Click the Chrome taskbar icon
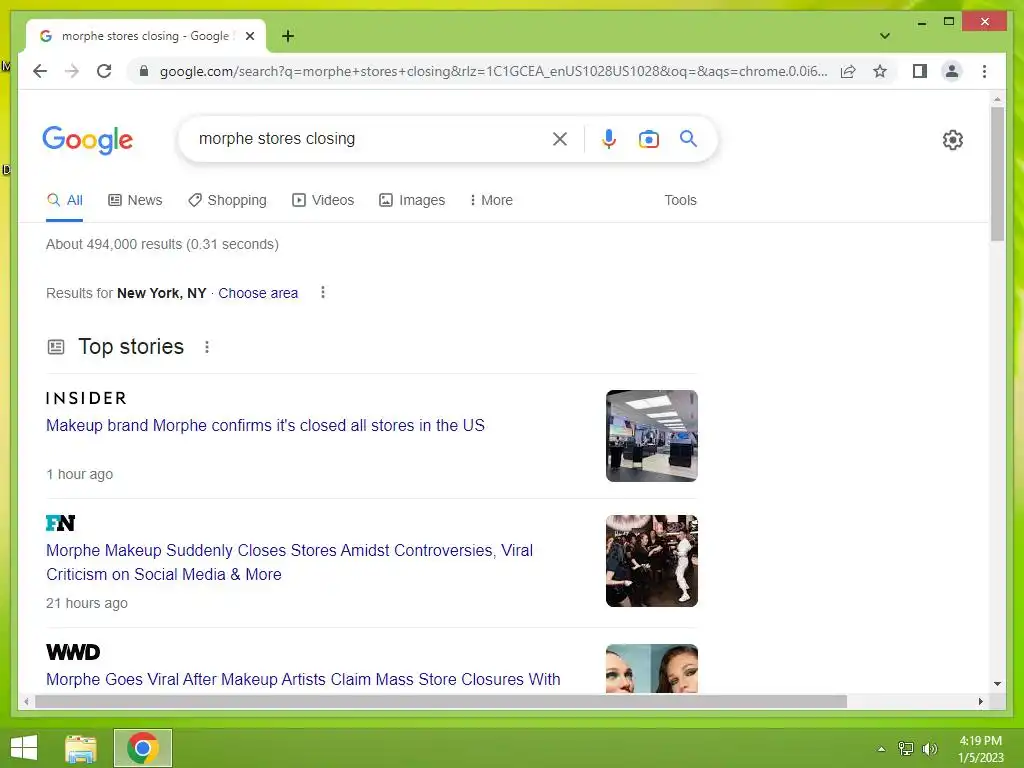The height and width of the screenshot is (768, 1024). click(143, 748)
